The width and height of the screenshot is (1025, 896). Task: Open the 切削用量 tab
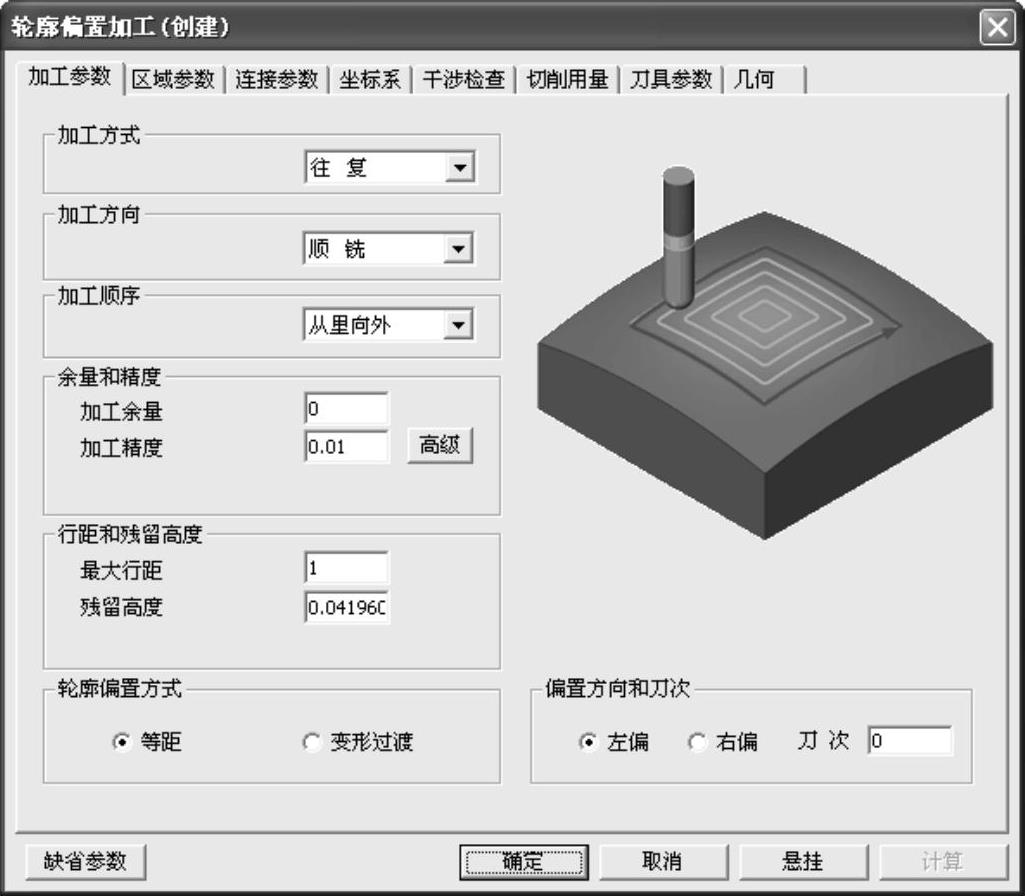[567, 80]
